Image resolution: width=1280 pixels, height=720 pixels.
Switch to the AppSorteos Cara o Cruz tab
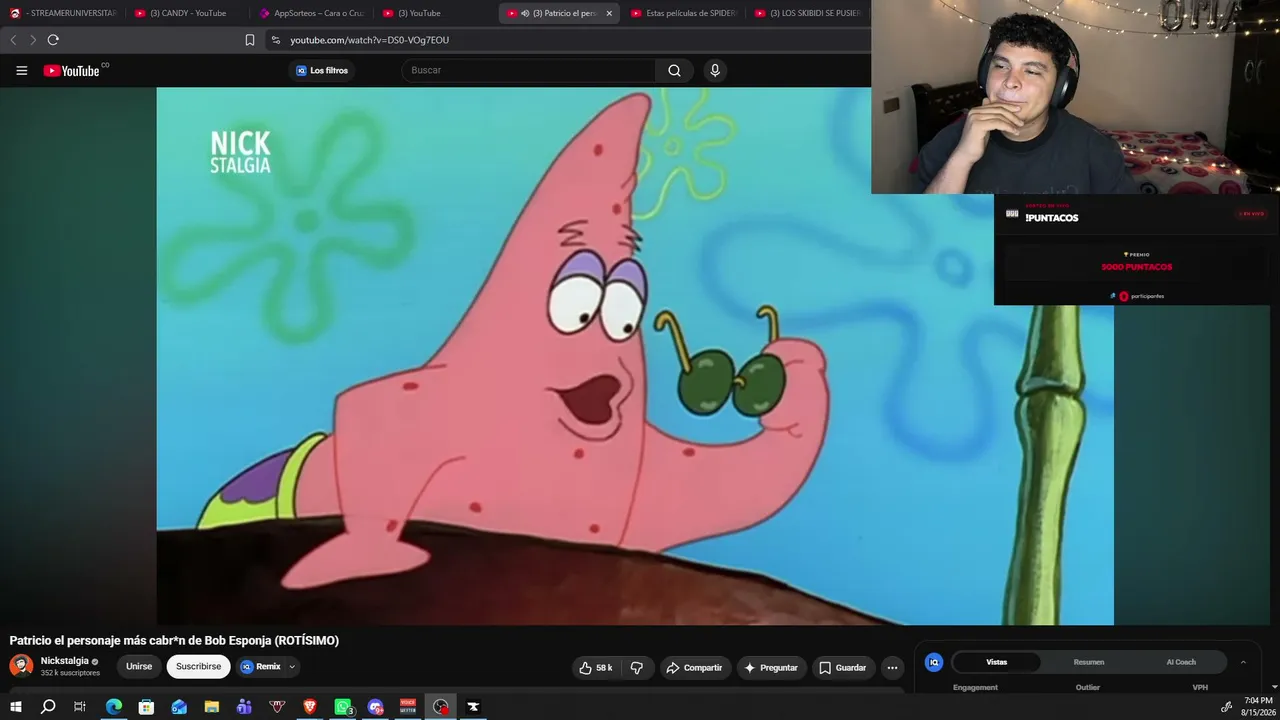[x=311, y=13]
